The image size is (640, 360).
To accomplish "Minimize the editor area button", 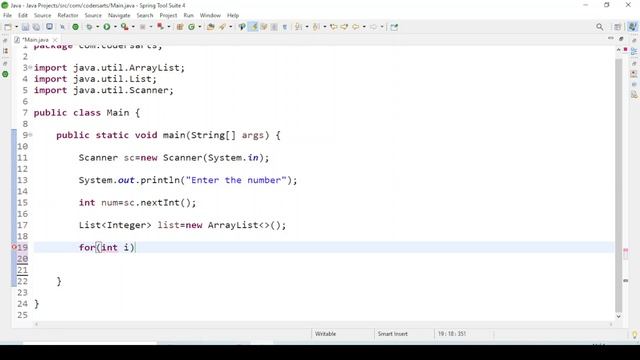I will [611, 38].
